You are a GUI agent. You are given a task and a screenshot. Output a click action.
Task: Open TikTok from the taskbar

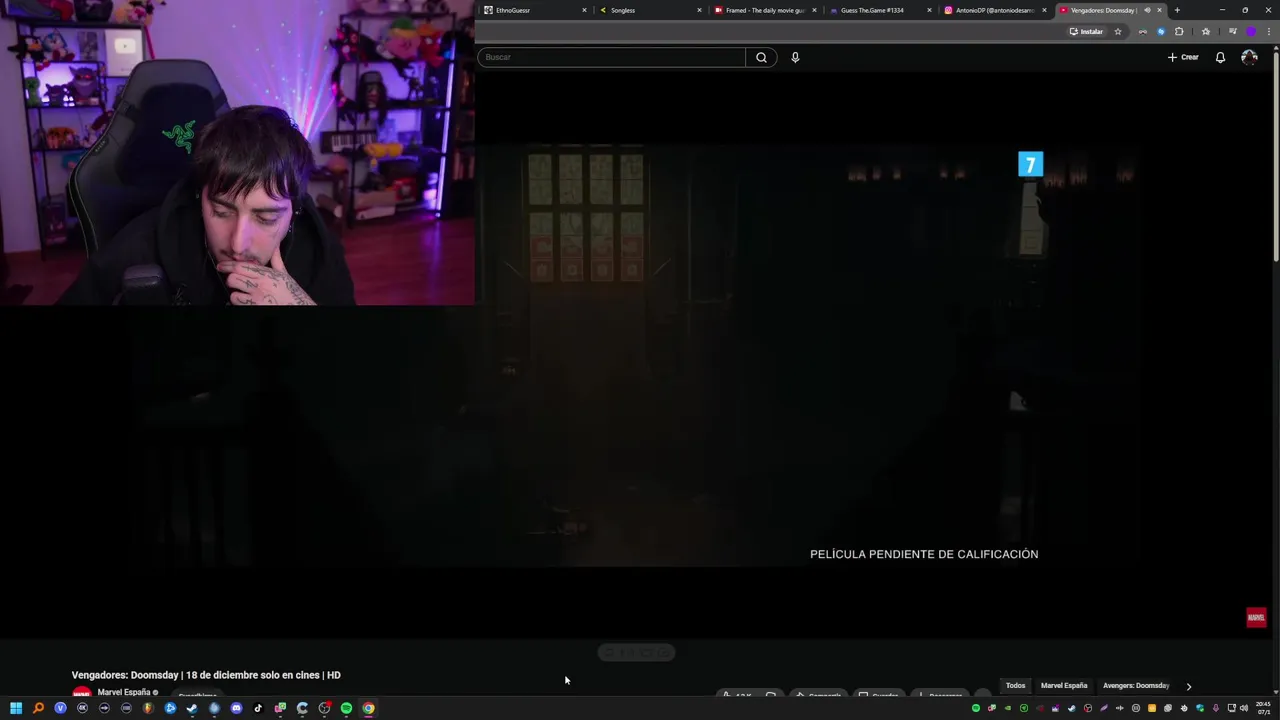click(x=258, y=708)
